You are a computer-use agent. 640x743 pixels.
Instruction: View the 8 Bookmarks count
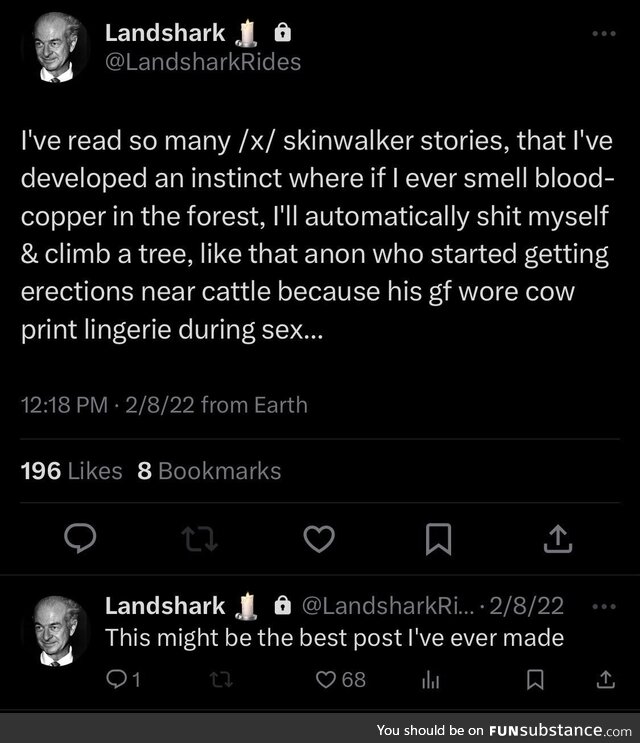(209, 470)
